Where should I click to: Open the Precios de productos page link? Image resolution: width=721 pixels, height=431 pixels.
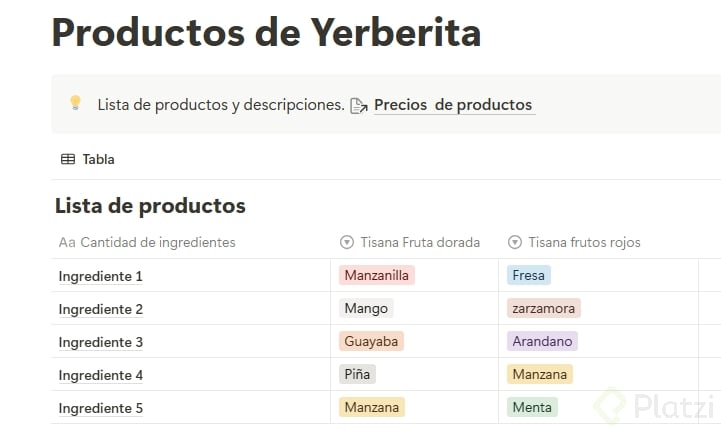(x=453, y=105)
